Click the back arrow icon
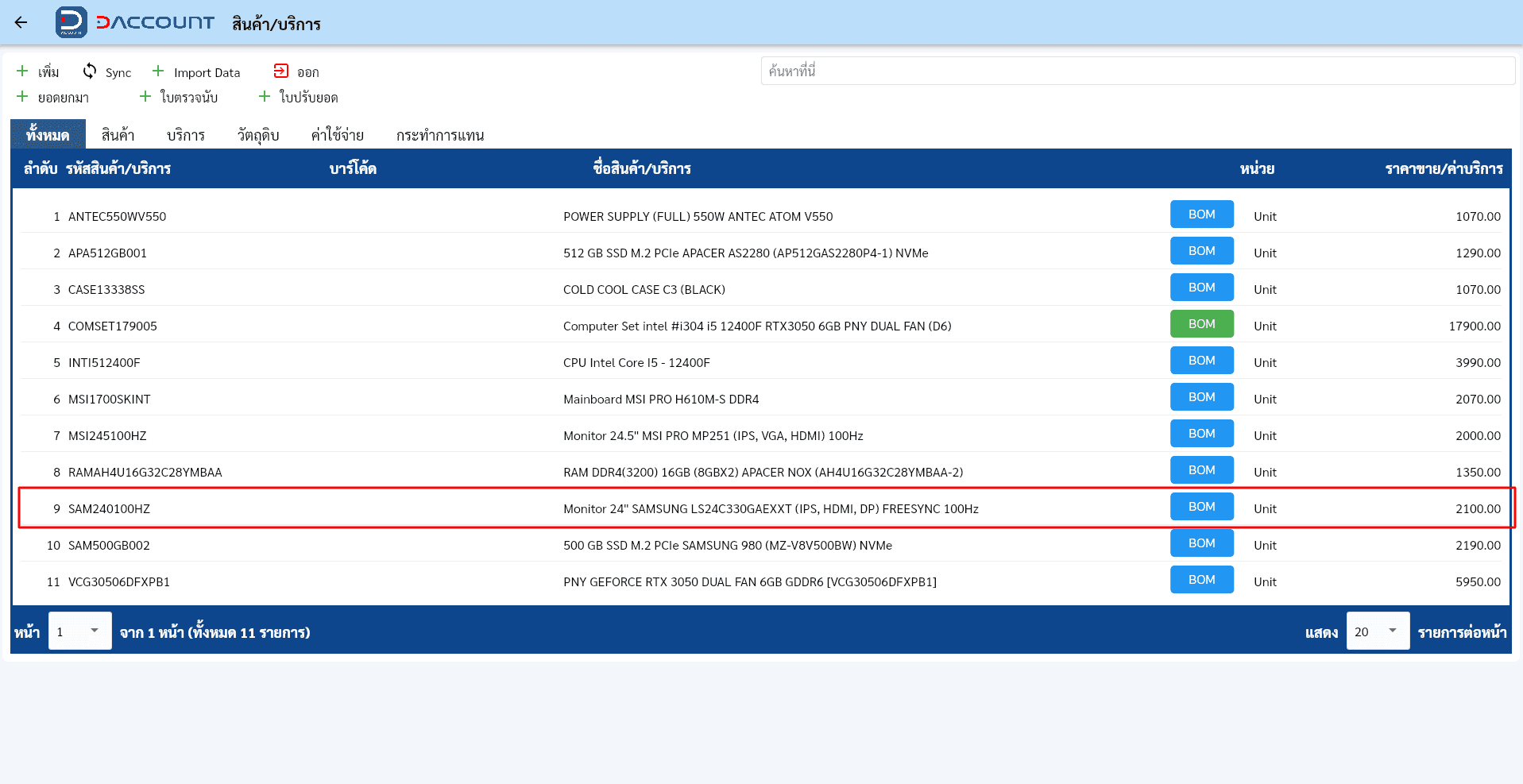Image resolution: width=1523 pixels, height=784 pixels. click(x=21, y=22)
